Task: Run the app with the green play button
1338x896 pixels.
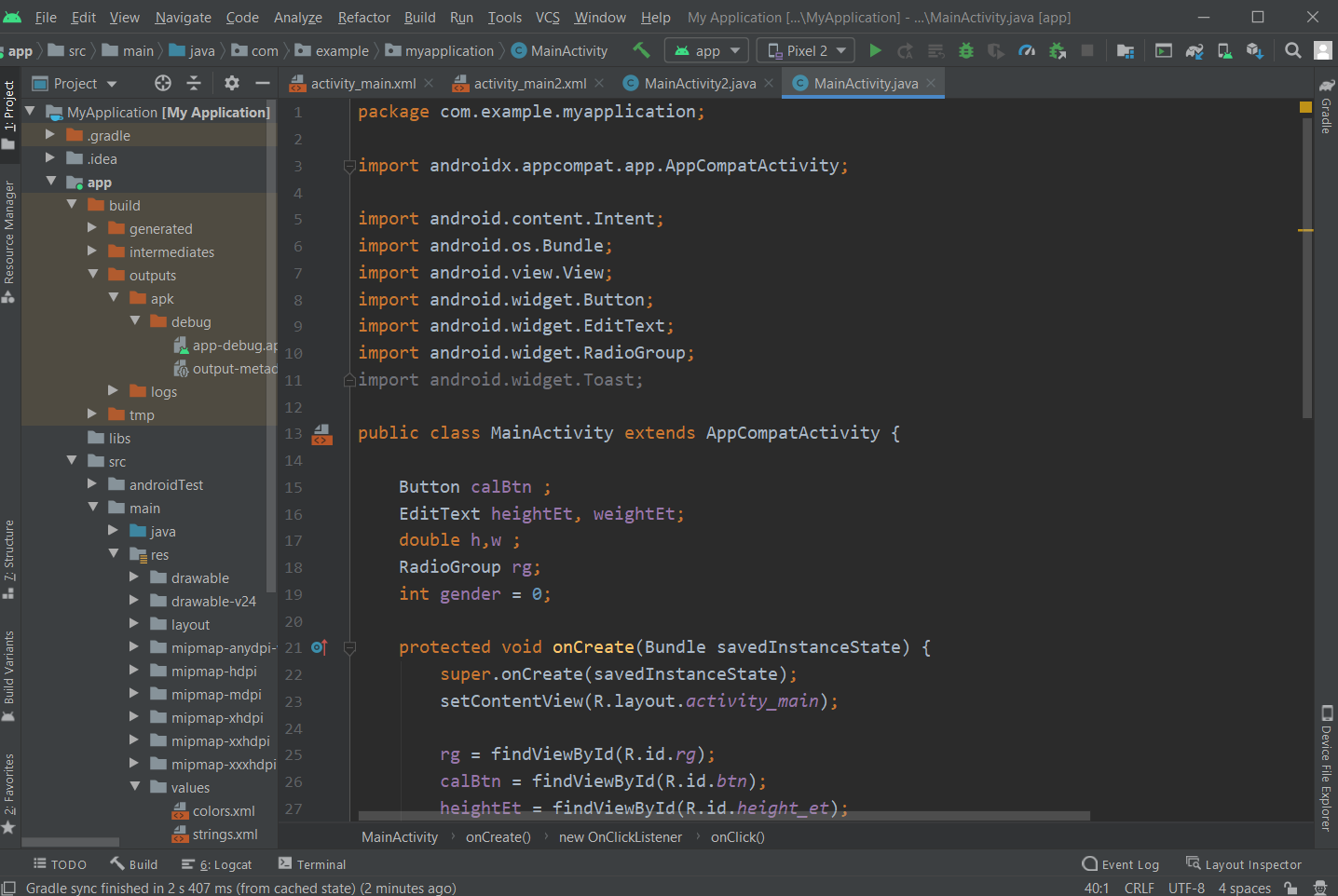Action: pyautogui.click(x=875, y=50)
